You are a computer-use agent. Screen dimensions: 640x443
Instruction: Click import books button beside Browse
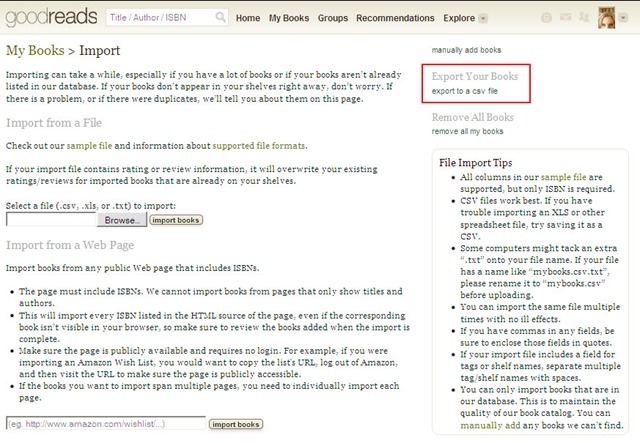click(176, 220)
